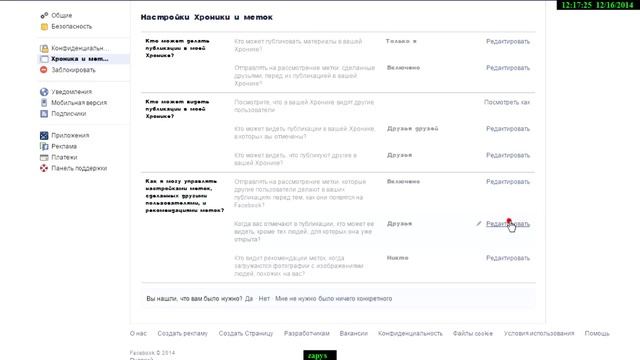Viewport: 640px width, 360px height.
Task: Click Мне не нужно было ничего конкретного
Action: pyautogui.click(x=333, y=299)
